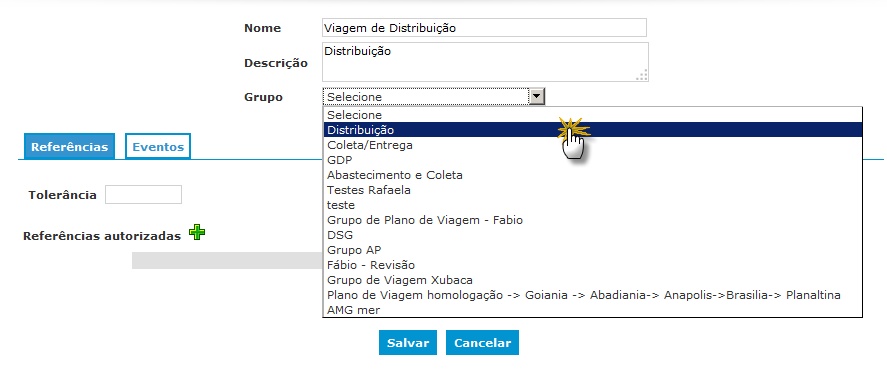Choose Distribuição from the group list

[x=592, y=130]
